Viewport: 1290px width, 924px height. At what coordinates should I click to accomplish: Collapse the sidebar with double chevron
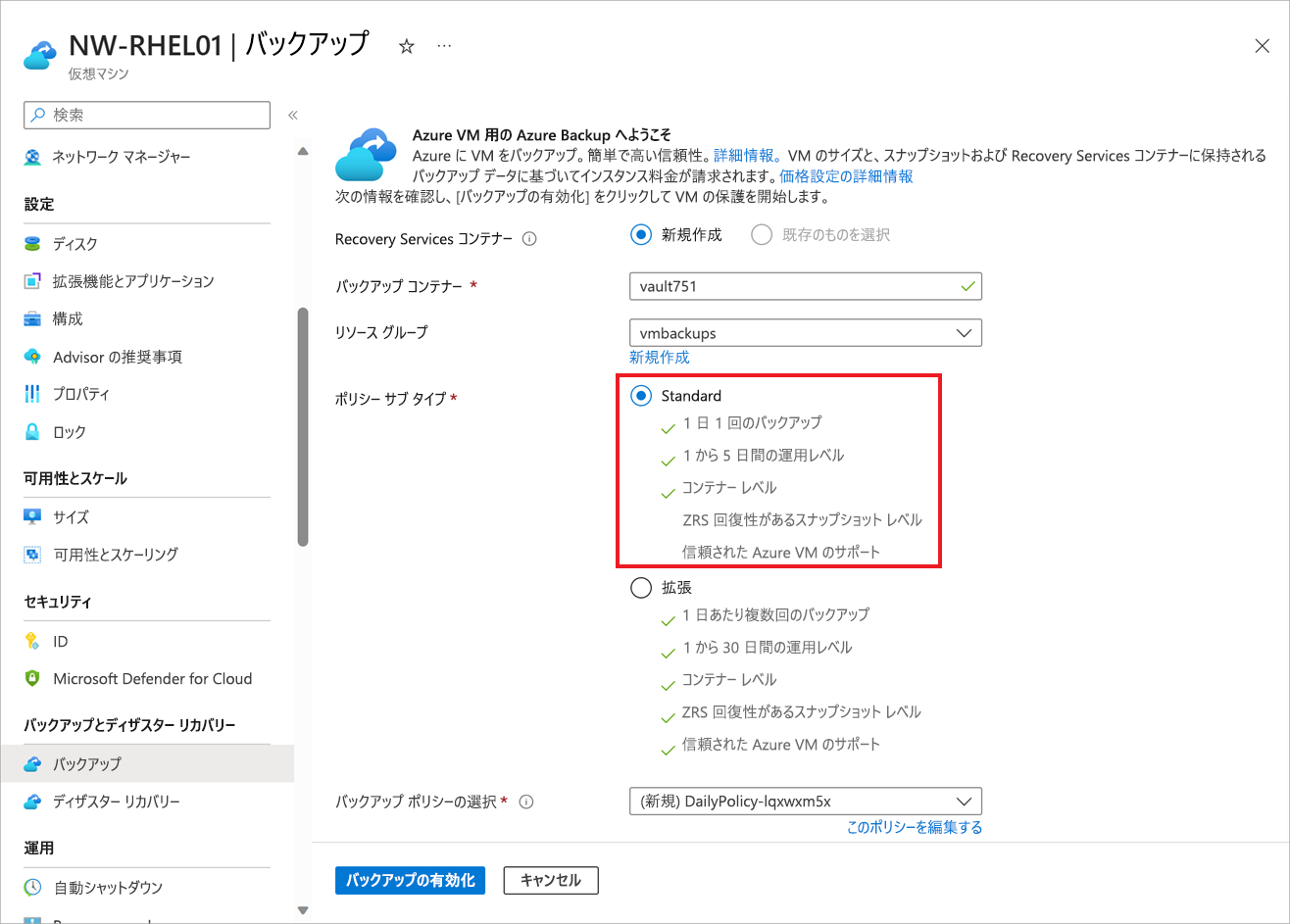tap(292, 115)
